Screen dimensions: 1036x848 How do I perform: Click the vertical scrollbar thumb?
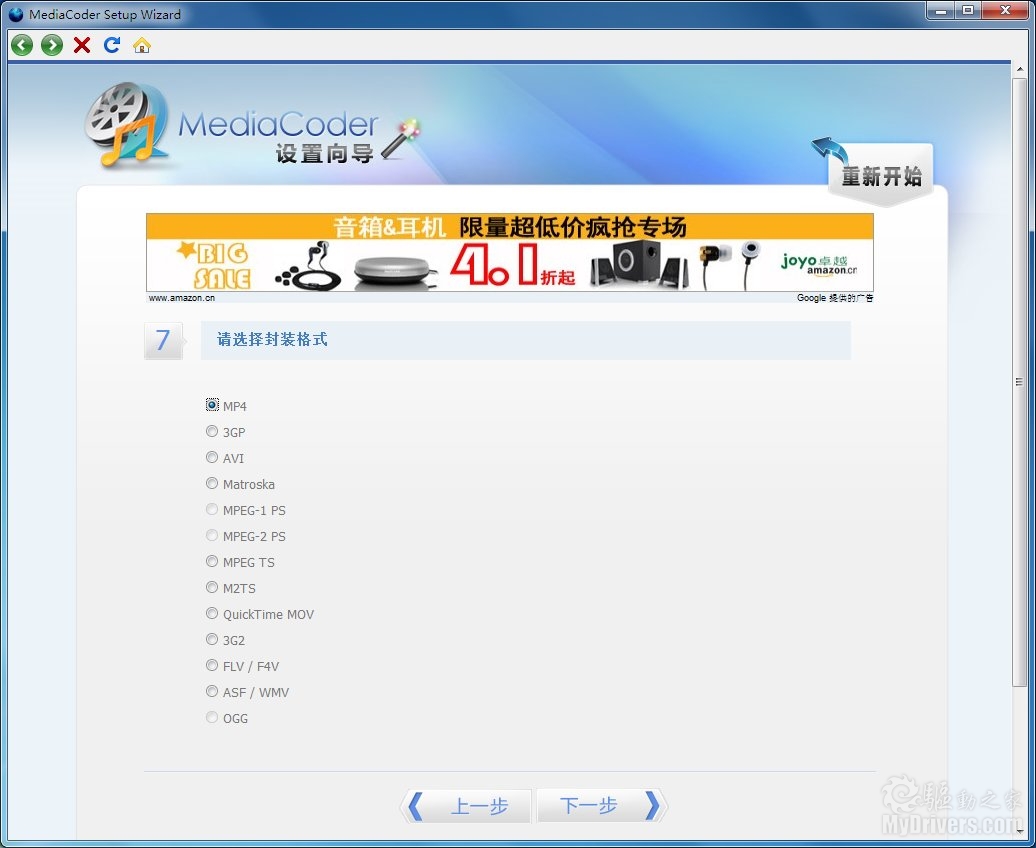[1019, 382]
